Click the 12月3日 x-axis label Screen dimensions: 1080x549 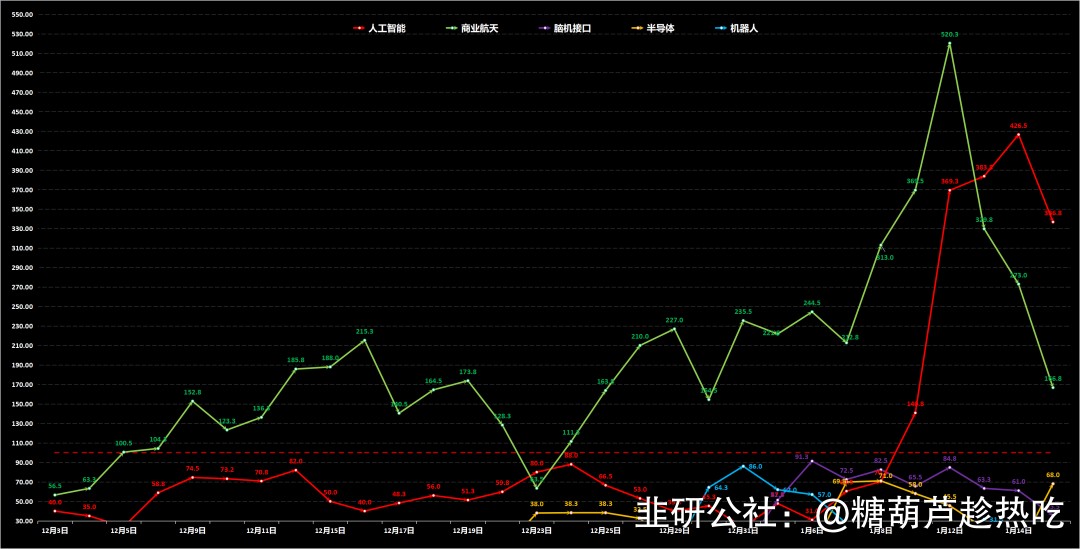54,531
